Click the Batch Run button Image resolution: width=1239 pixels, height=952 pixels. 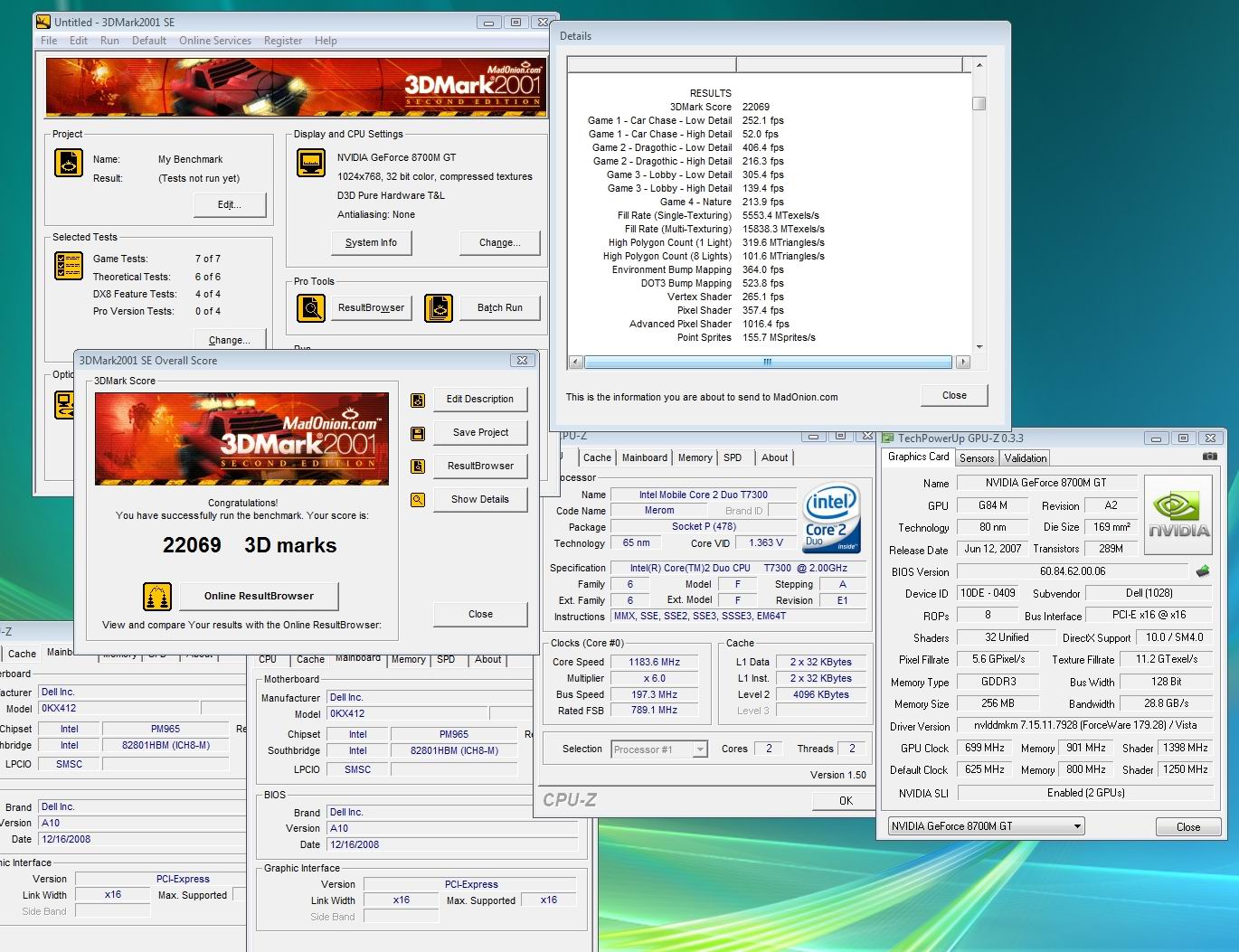click(x=500, y=307)
